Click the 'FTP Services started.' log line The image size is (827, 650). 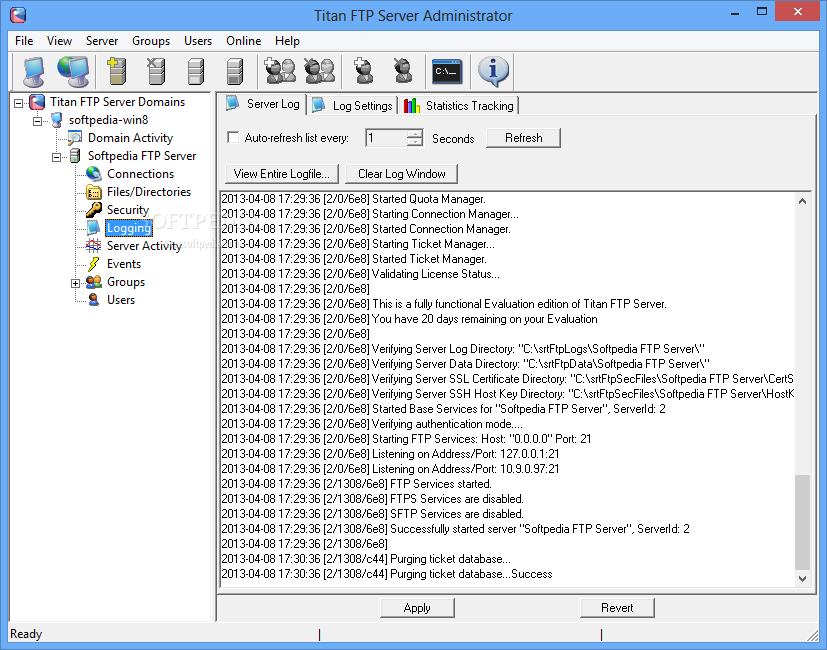click(x=356, y=484)
